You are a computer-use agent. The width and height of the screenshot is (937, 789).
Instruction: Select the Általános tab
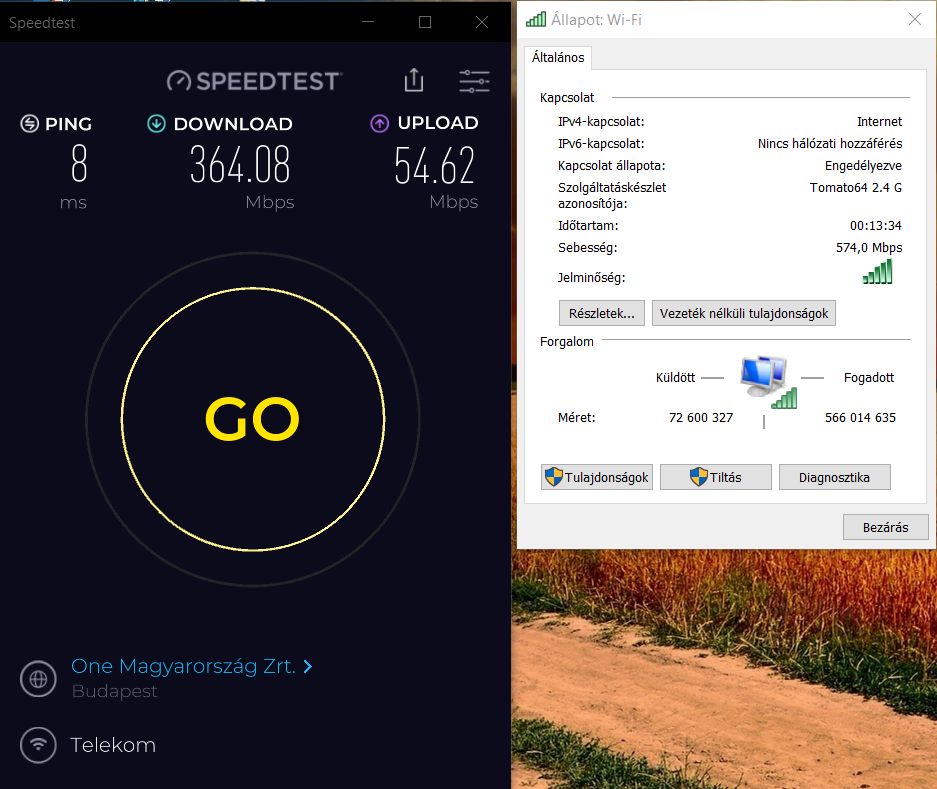(559, 57)
